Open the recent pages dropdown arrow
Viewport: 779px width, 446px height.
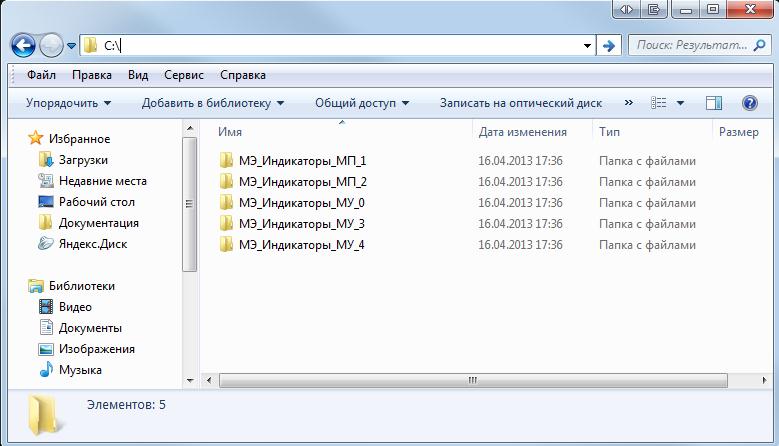(71, 46)
